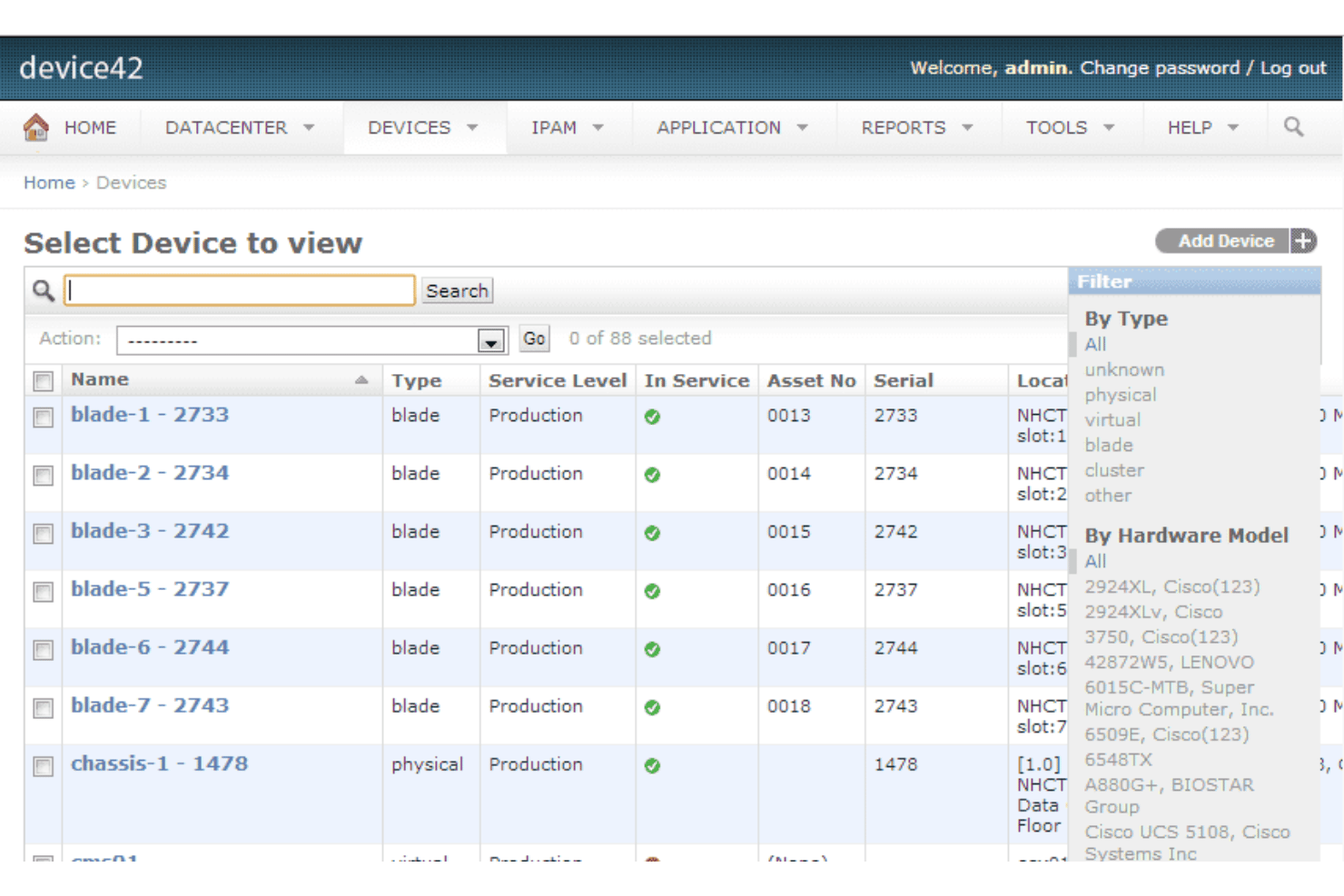
Task: Go to HOME in navigation
Action: tap(90, 127)
